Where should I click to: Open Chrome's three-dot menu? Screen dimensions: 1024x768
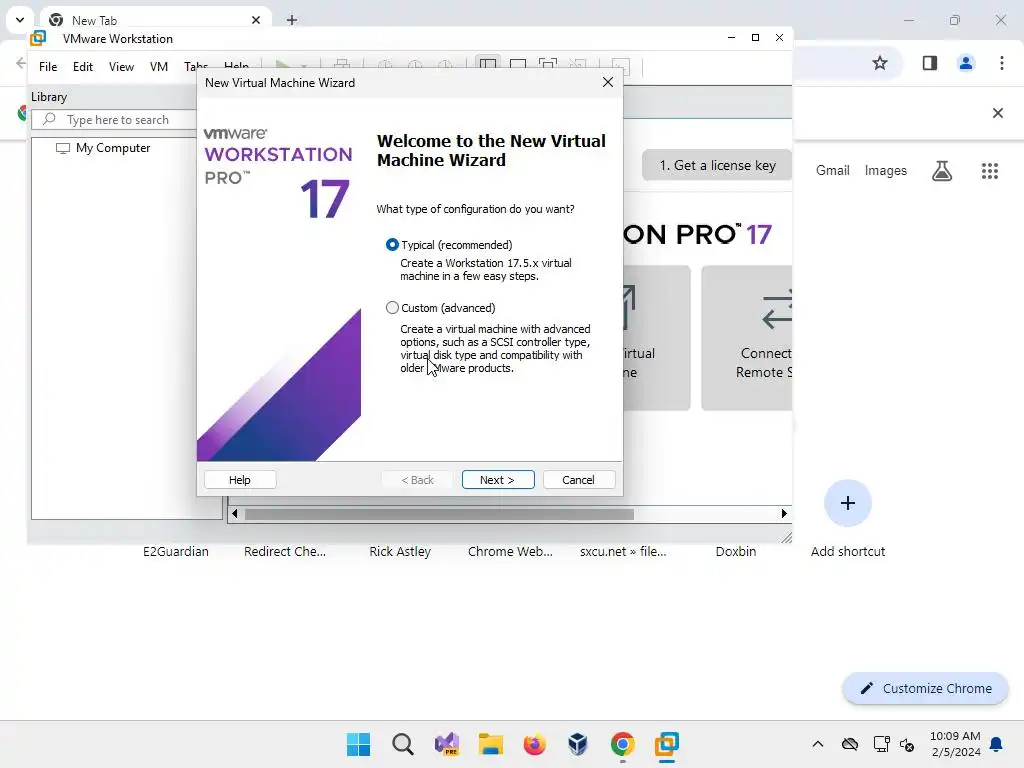1002,63
